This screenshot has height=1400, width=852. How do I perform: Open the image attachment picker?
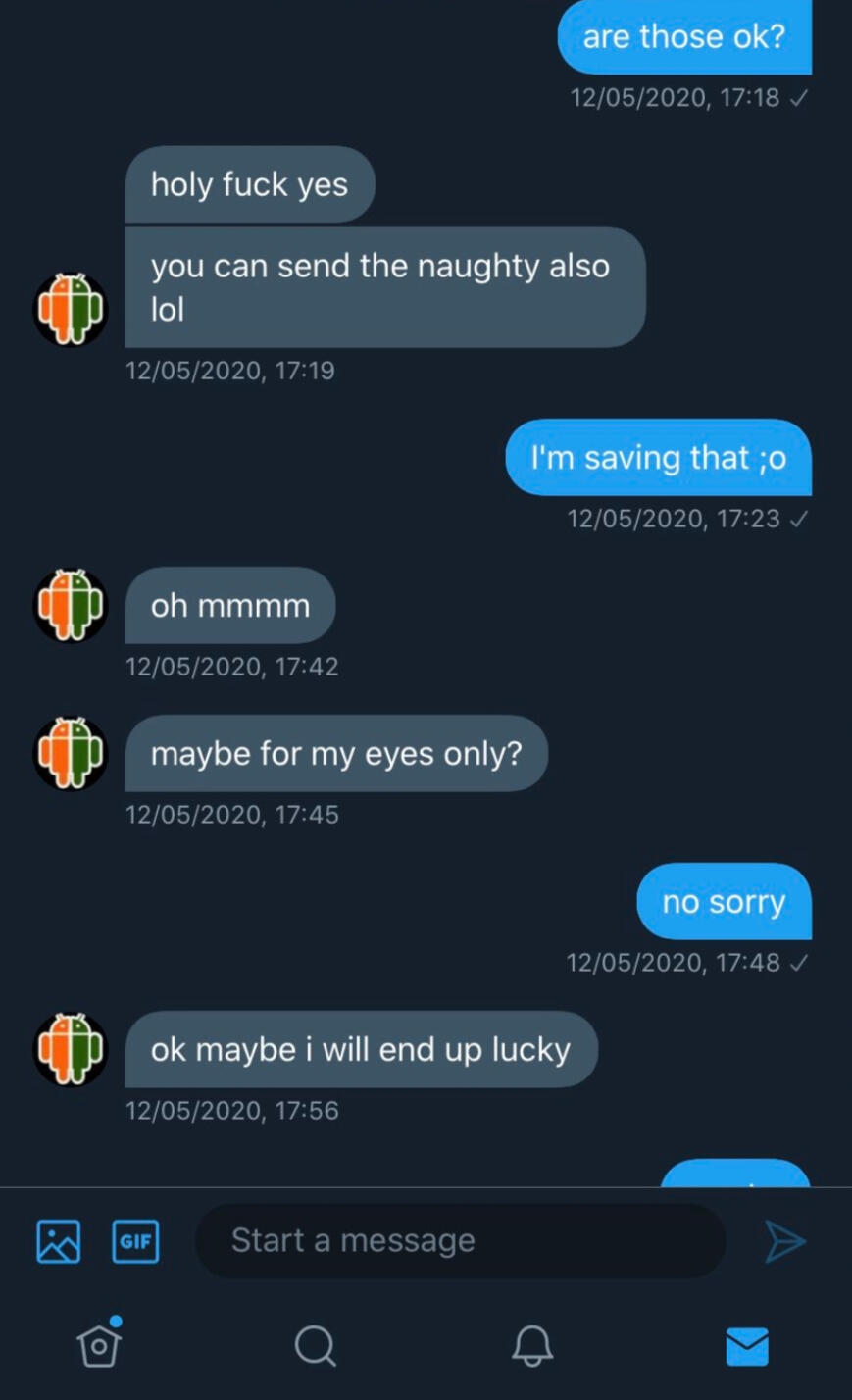click(58, 1241)
